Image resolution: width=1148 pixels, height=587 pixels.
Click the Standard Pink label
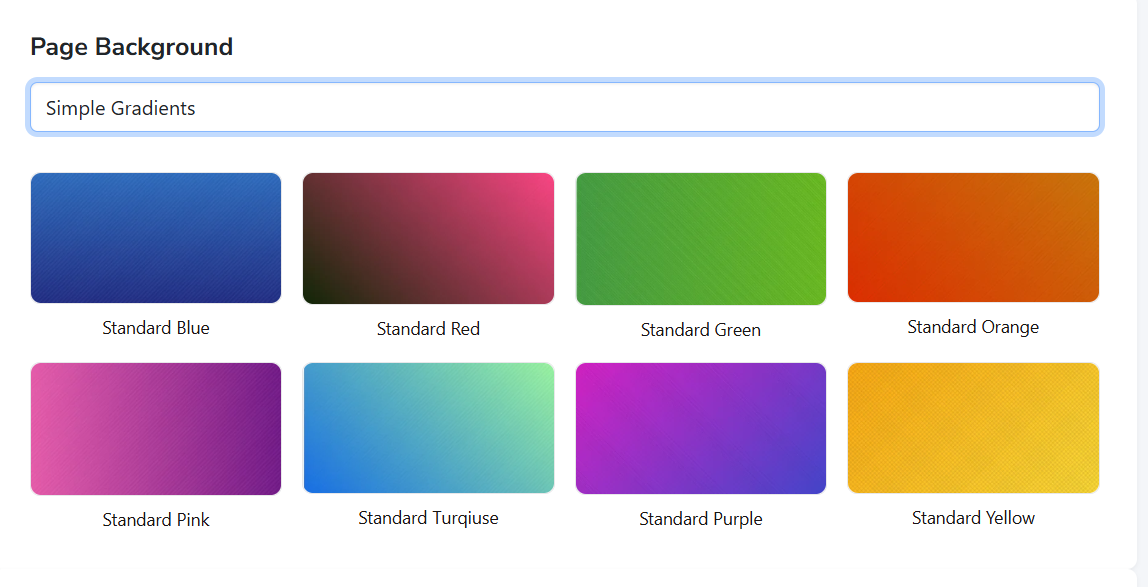[156, 520]
